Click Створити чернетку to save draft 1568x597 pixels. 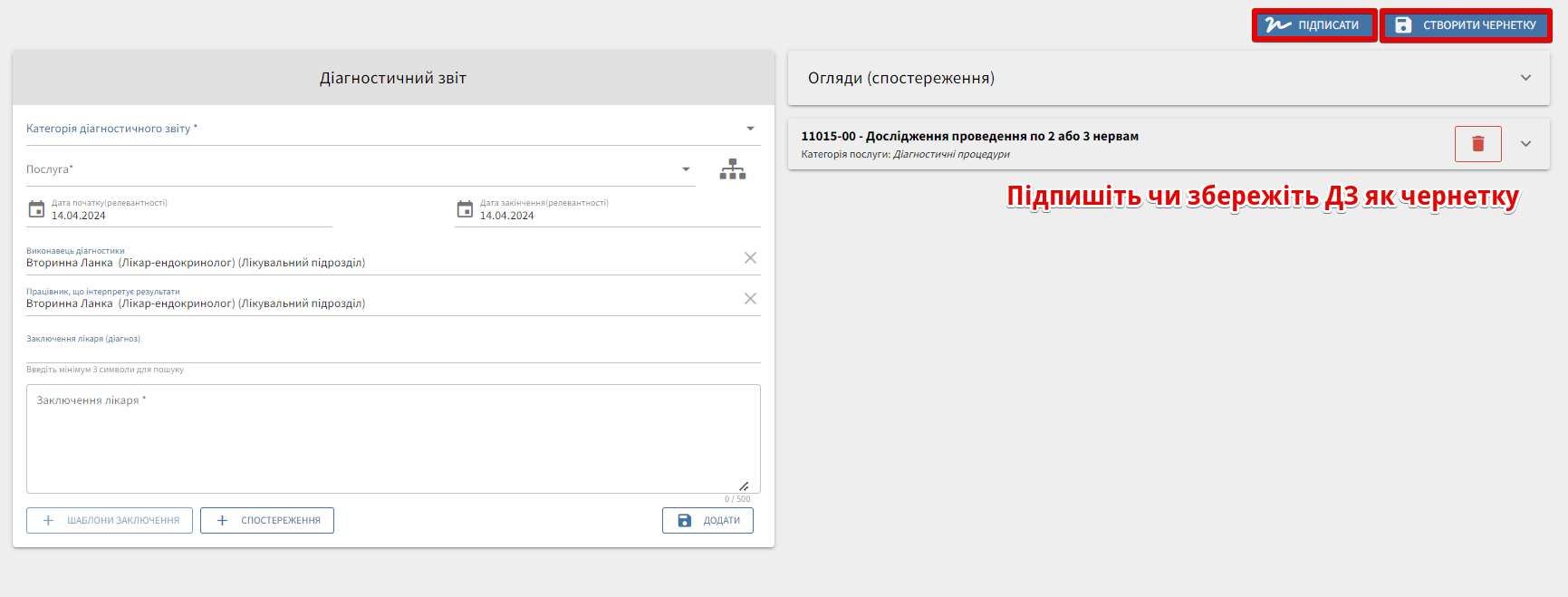coord(1466,25)
